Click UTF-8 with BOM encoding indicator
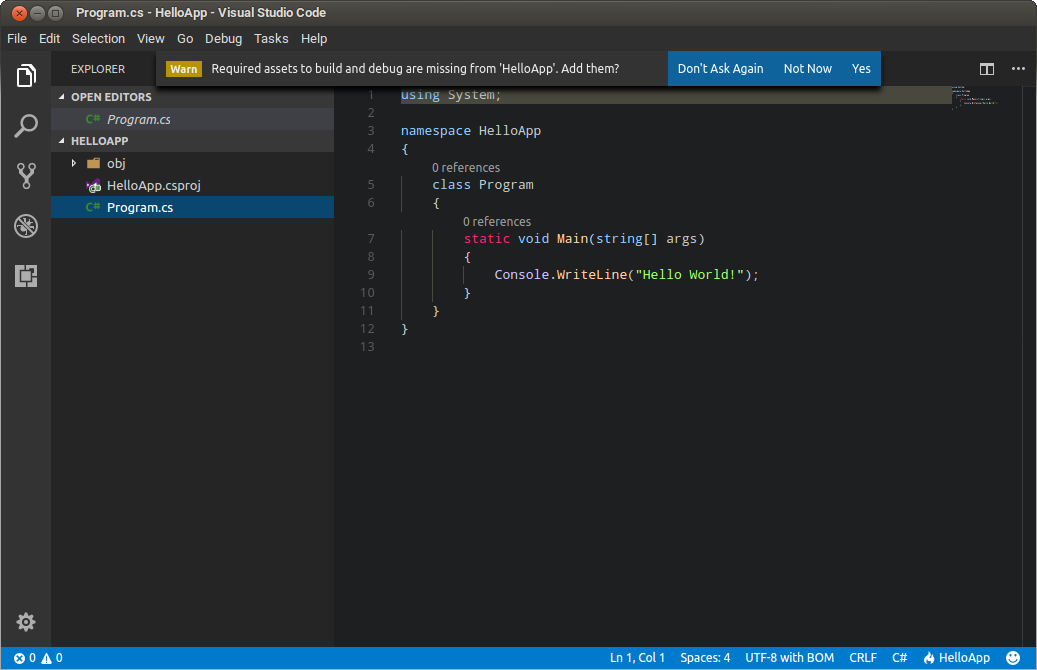The image size is (1037, 670). click(x=789, y=658)
